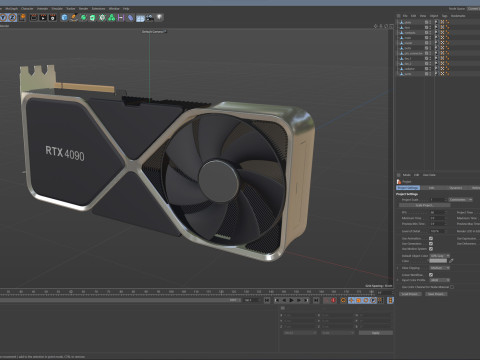The width and height of the screenshot is (480, 360).
Task: Toggle visibility dots on radiator row
Action: tap(430, 69)
